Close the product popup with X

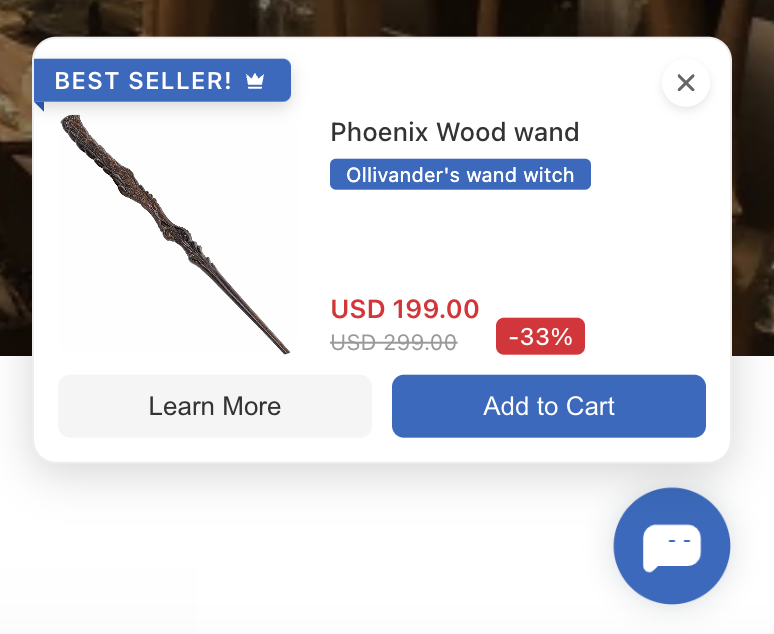tap(686, 82)
